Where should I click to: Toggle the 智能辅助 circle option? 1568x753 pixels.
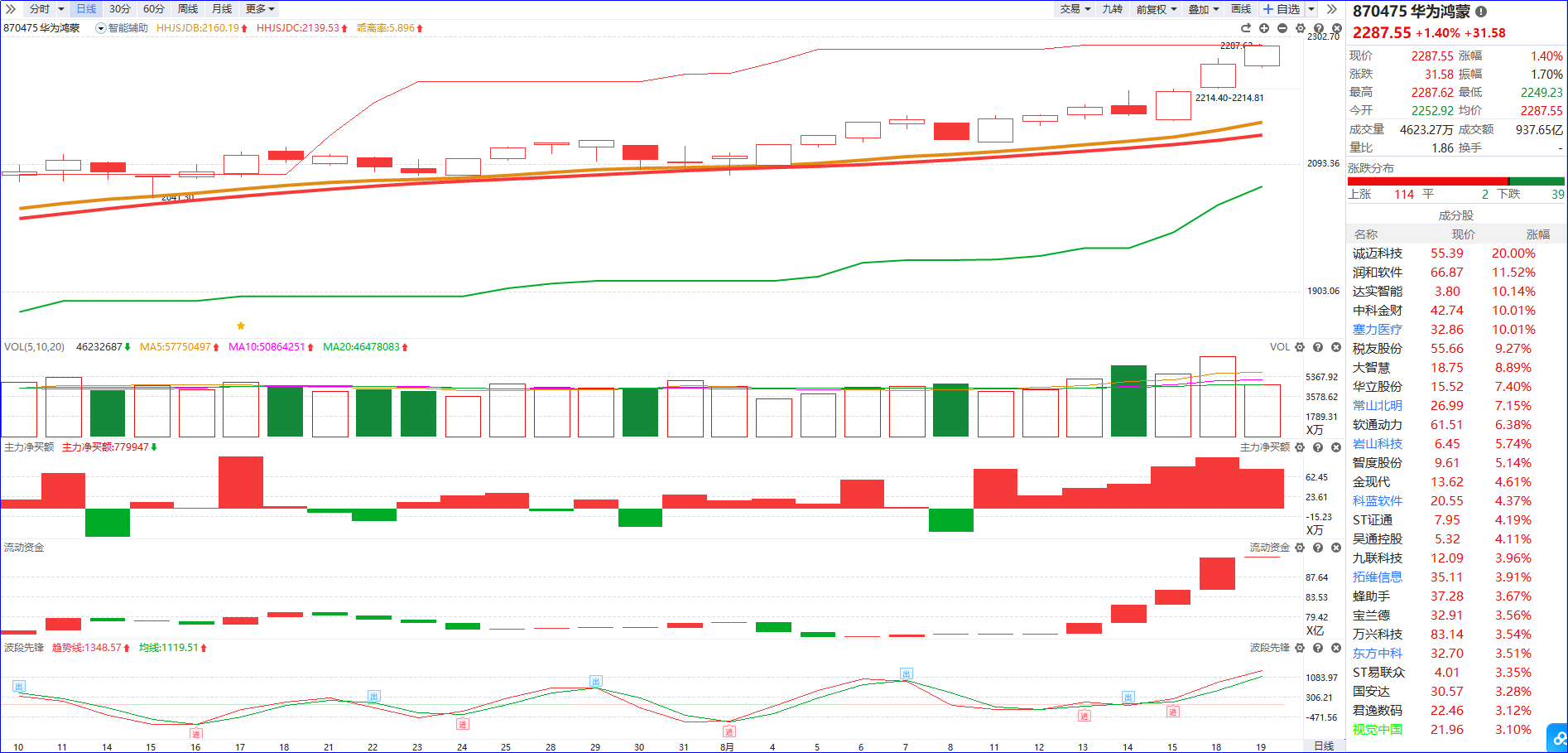point(101,28)
